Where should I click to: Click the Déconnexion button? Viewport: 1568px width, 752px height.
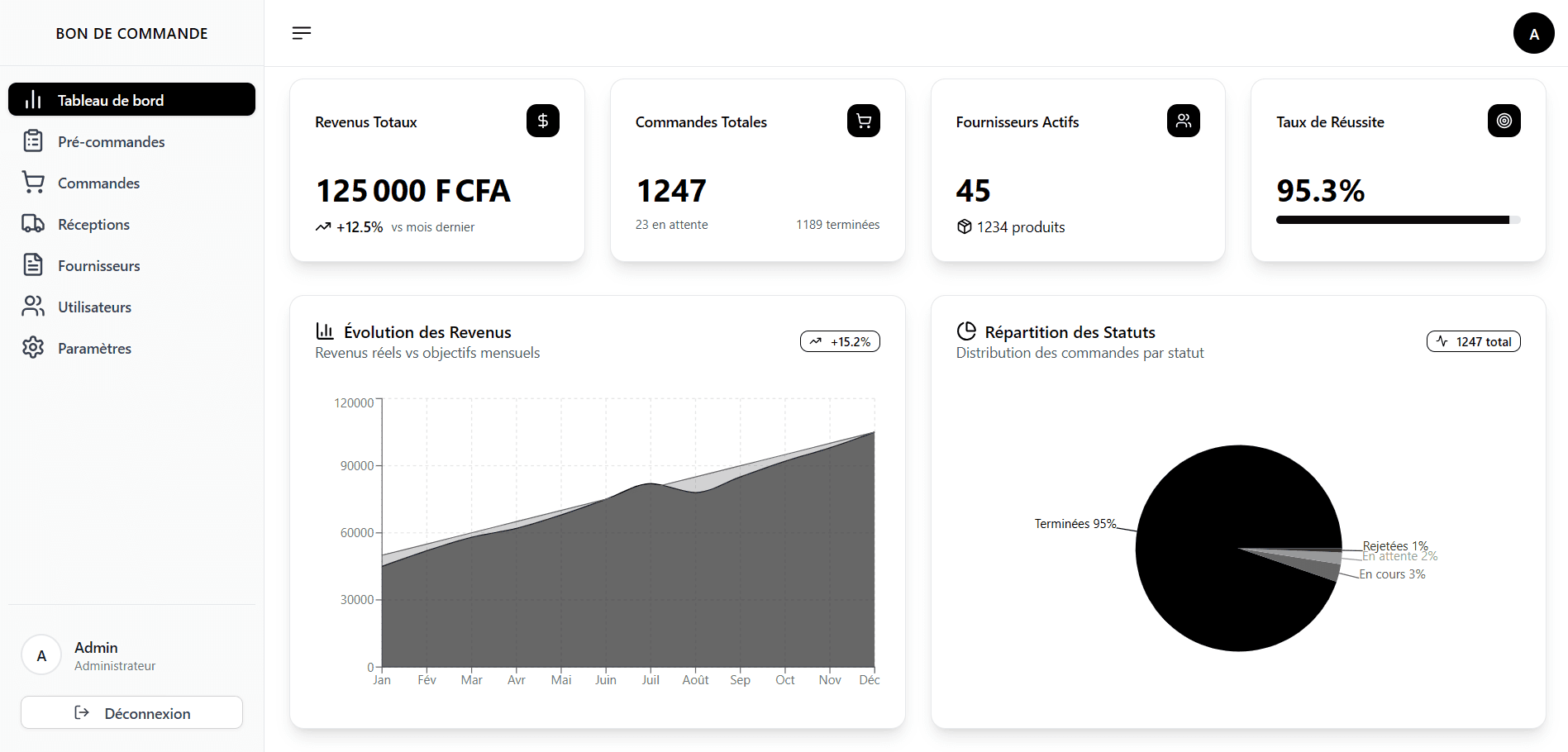pos(131,712)
